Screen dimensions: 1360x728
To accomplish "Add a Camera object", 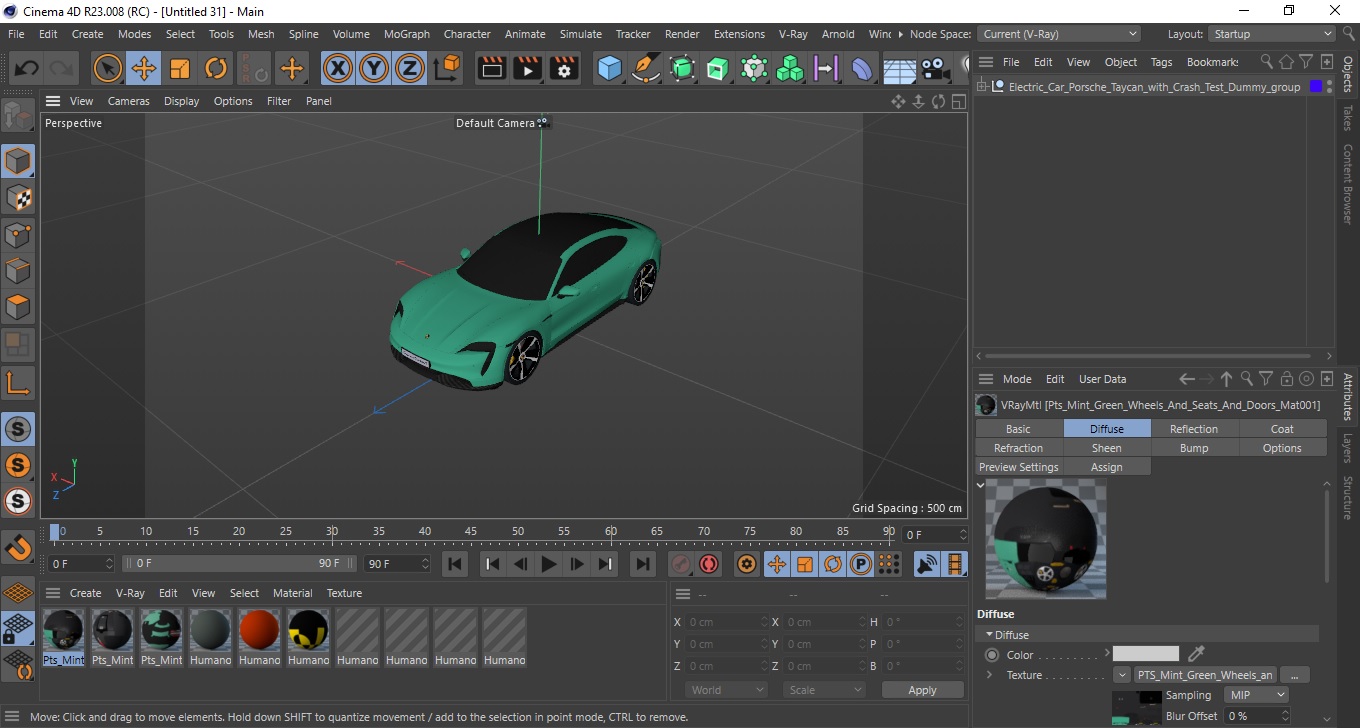I will click(935, 69).
